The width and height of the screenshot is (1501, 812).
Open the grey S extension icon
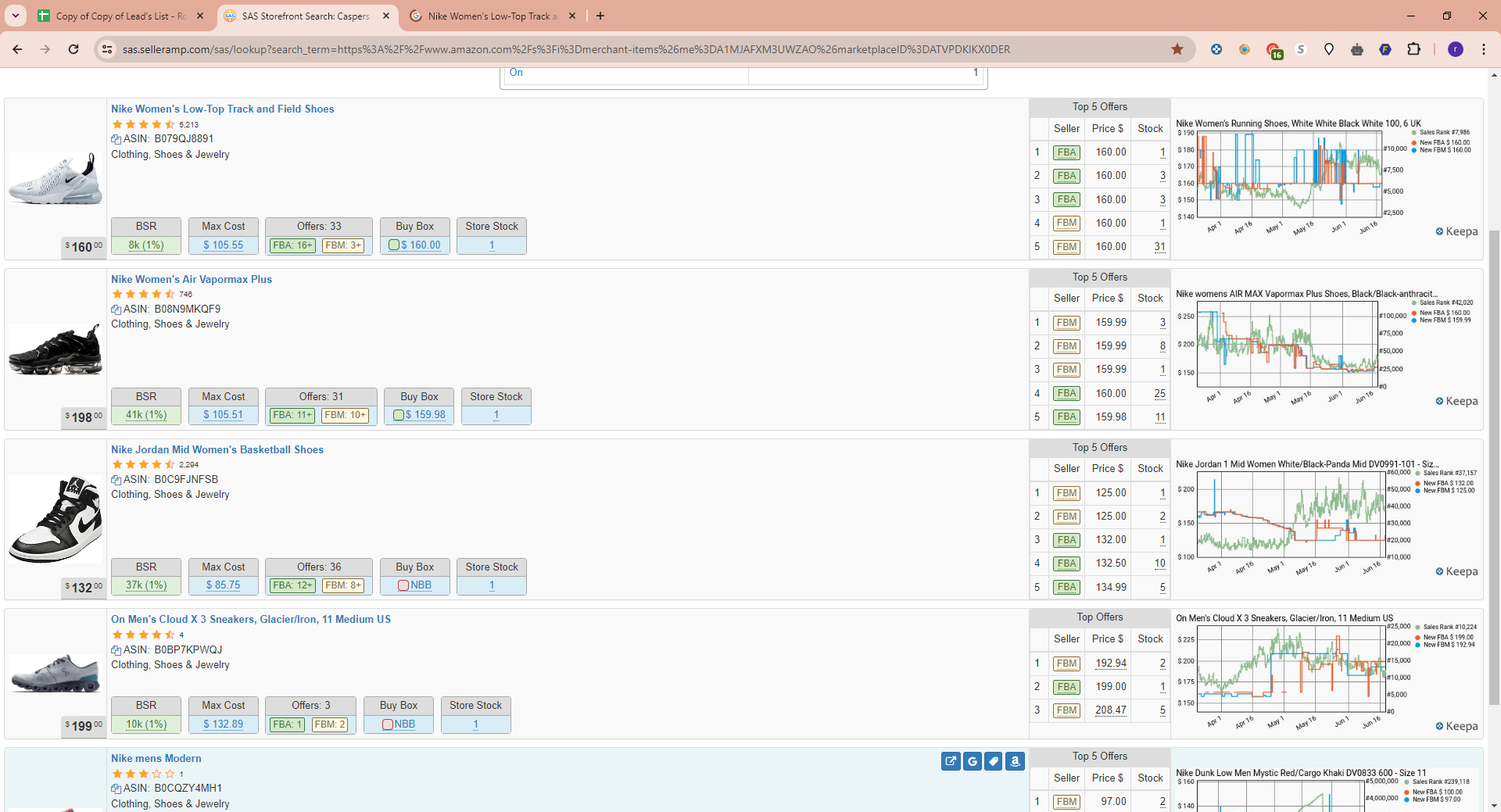pyautogui.click(x=1301, y=49)
